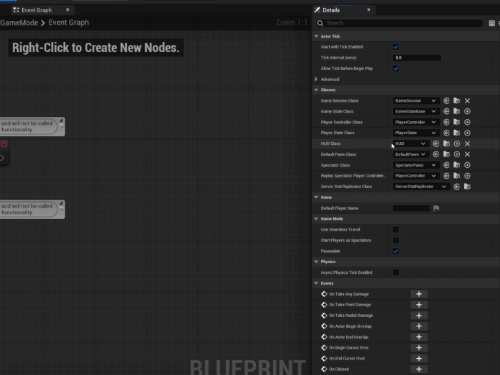Open the HUD Class dropdown

coord(410,144)
